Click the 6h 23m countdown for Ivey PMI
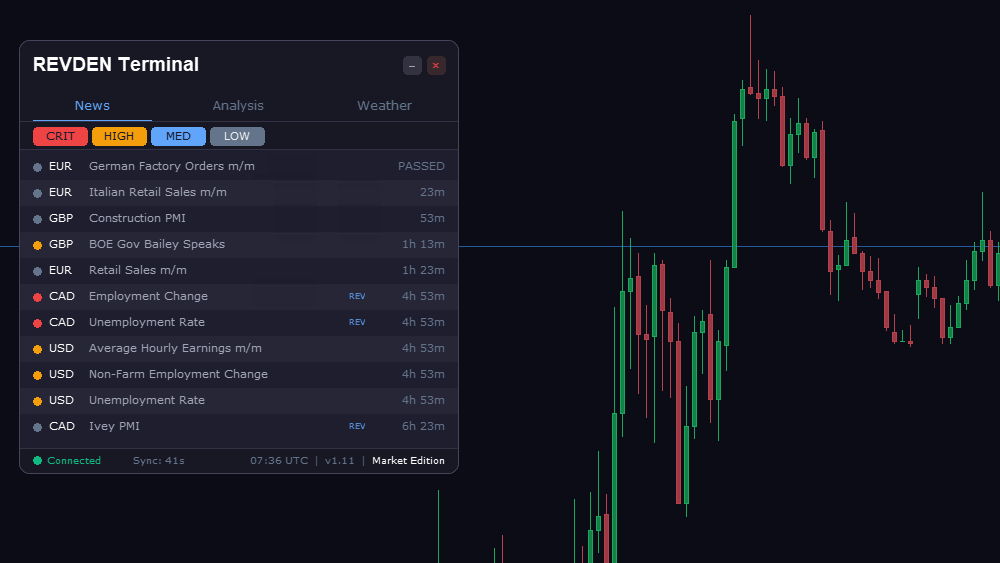This screenshot has height=563, width=1000. (x=423, y=427)
